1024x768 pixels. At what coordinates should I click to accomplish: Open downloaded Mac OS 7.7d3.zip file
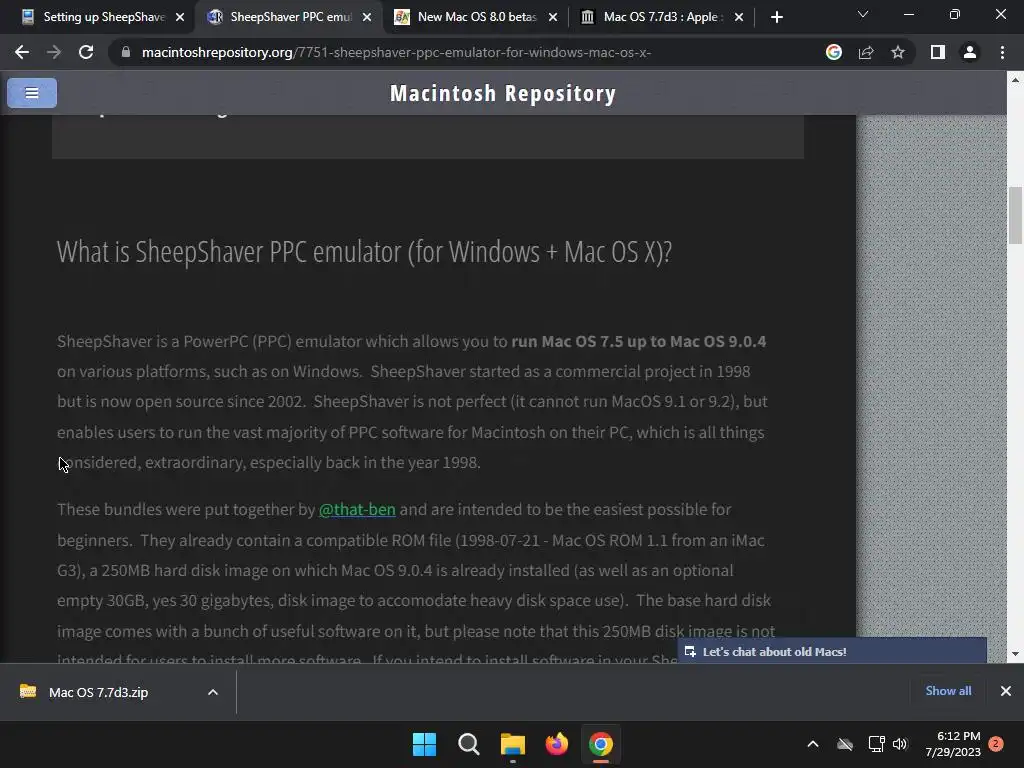coord(98,692)
